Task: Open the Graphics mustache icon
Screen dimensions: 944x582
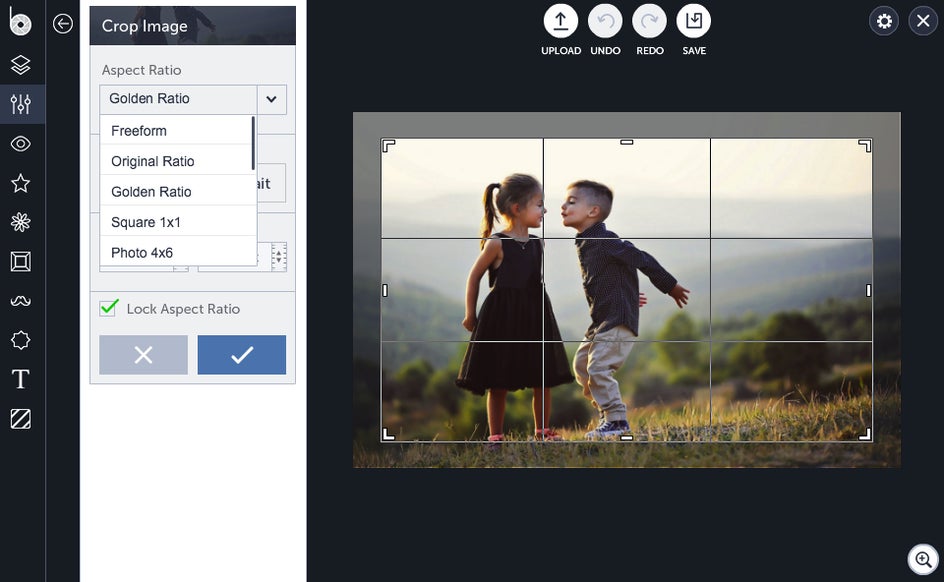Action: [20, 301]
